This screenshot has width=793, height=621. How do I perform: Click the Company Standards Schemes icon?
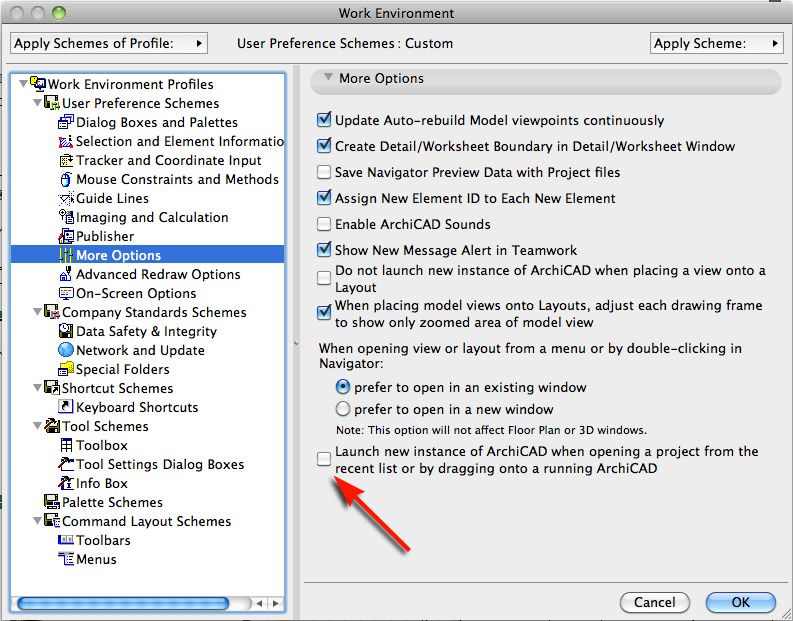(x=52, y=312)
